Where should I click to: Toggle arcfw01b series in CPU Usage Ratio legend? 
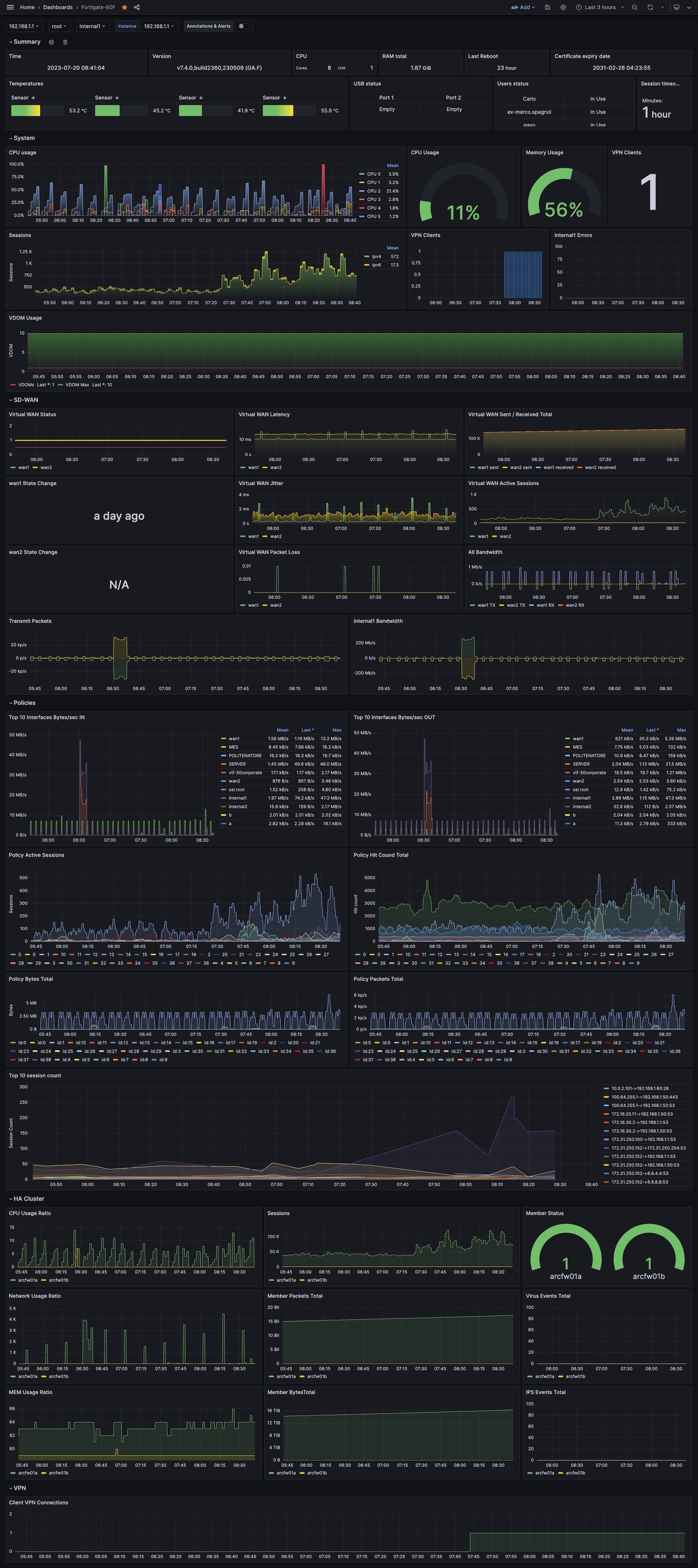[59, 1280]
